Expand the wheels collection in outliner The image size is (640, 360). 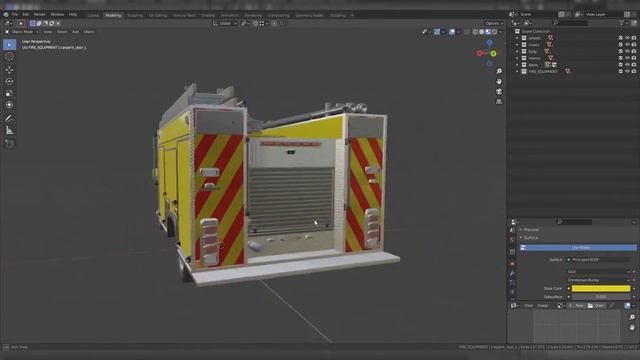point(517,38)
